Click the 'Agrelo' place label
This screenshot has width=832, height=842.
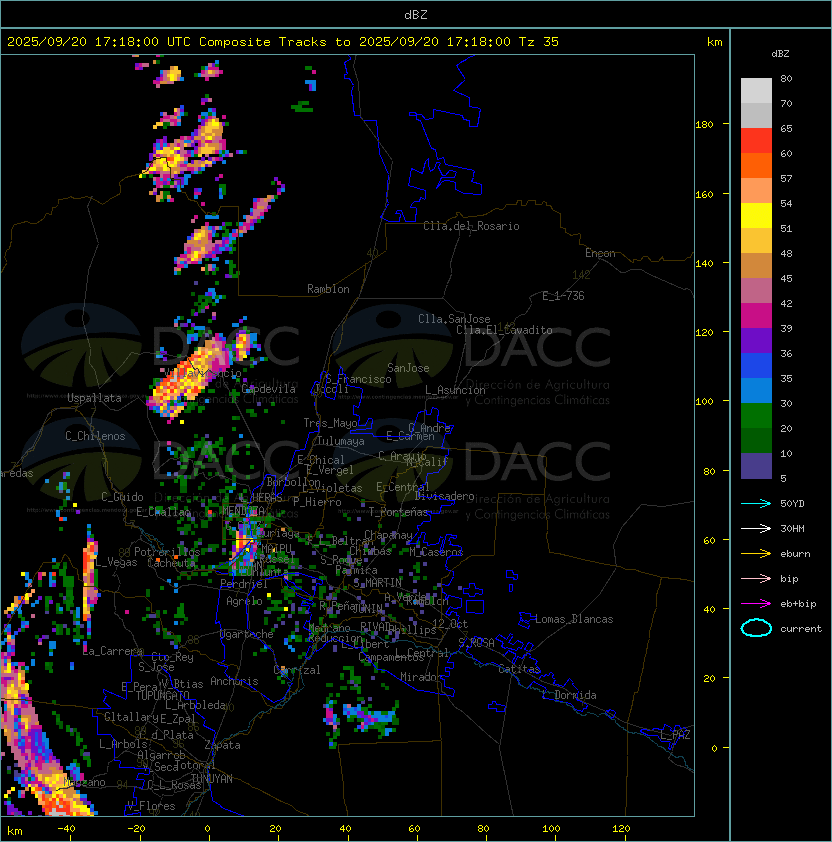[x=244, y=601]
